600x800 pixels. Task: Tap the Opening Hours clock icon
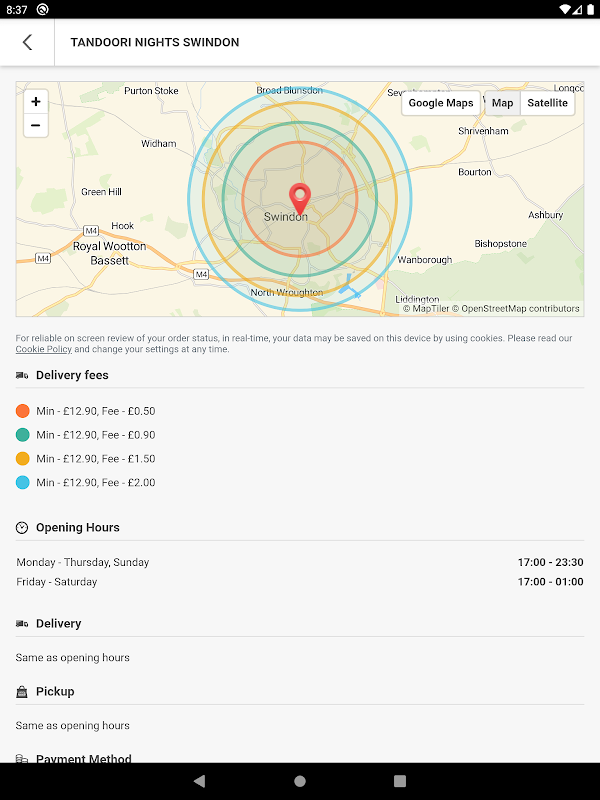[x=22, y=528]
